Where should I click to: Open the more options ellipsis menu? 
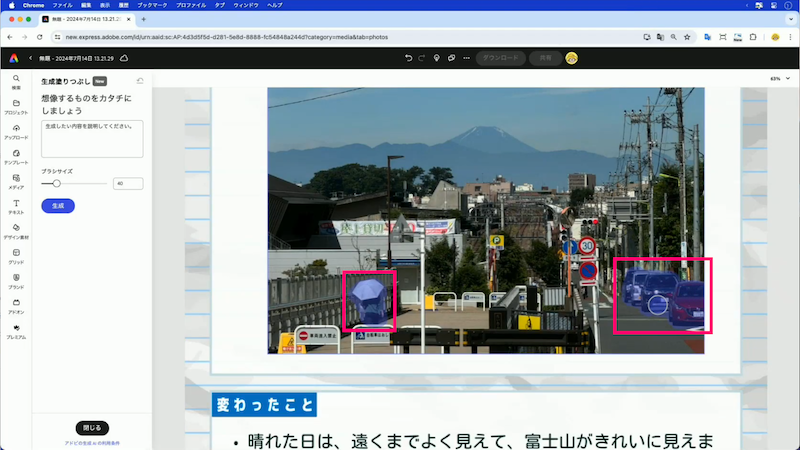[466, 58]
